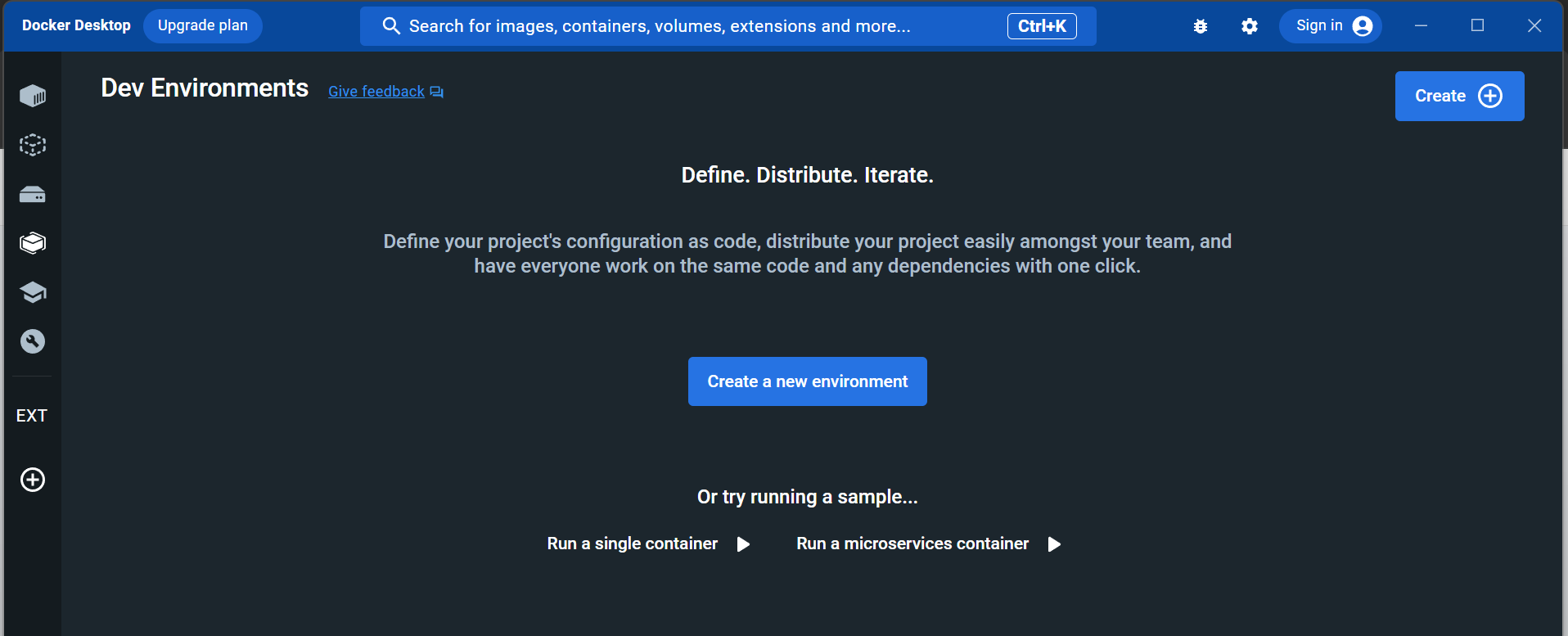
Task: Click the Or try running a sample text
Action: click(x=807, y=497)
